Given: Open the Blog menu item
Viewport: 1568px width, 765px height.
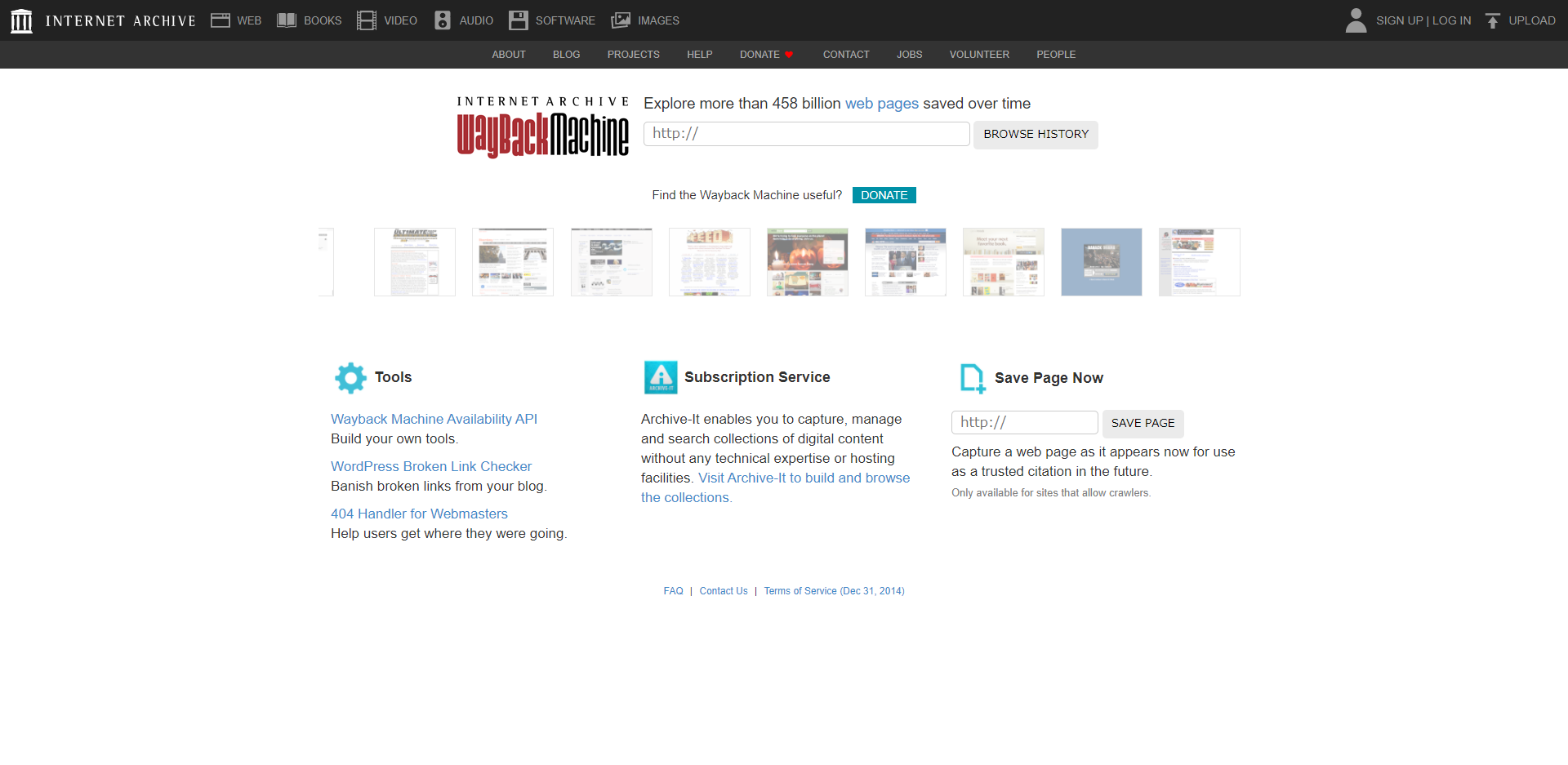Looking at the screenshot, I should [x=566, y=55].
